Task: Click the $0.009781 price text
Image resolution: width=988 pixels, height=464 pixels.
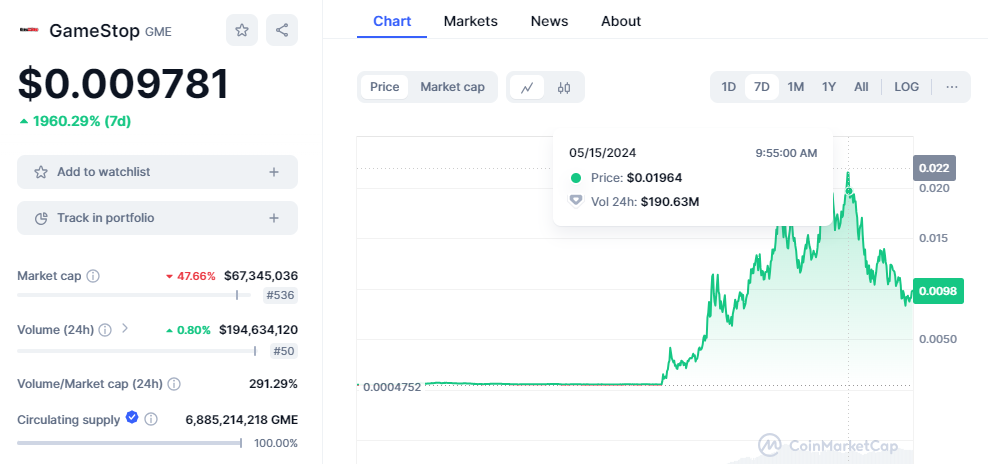Action: coord(123,84)
